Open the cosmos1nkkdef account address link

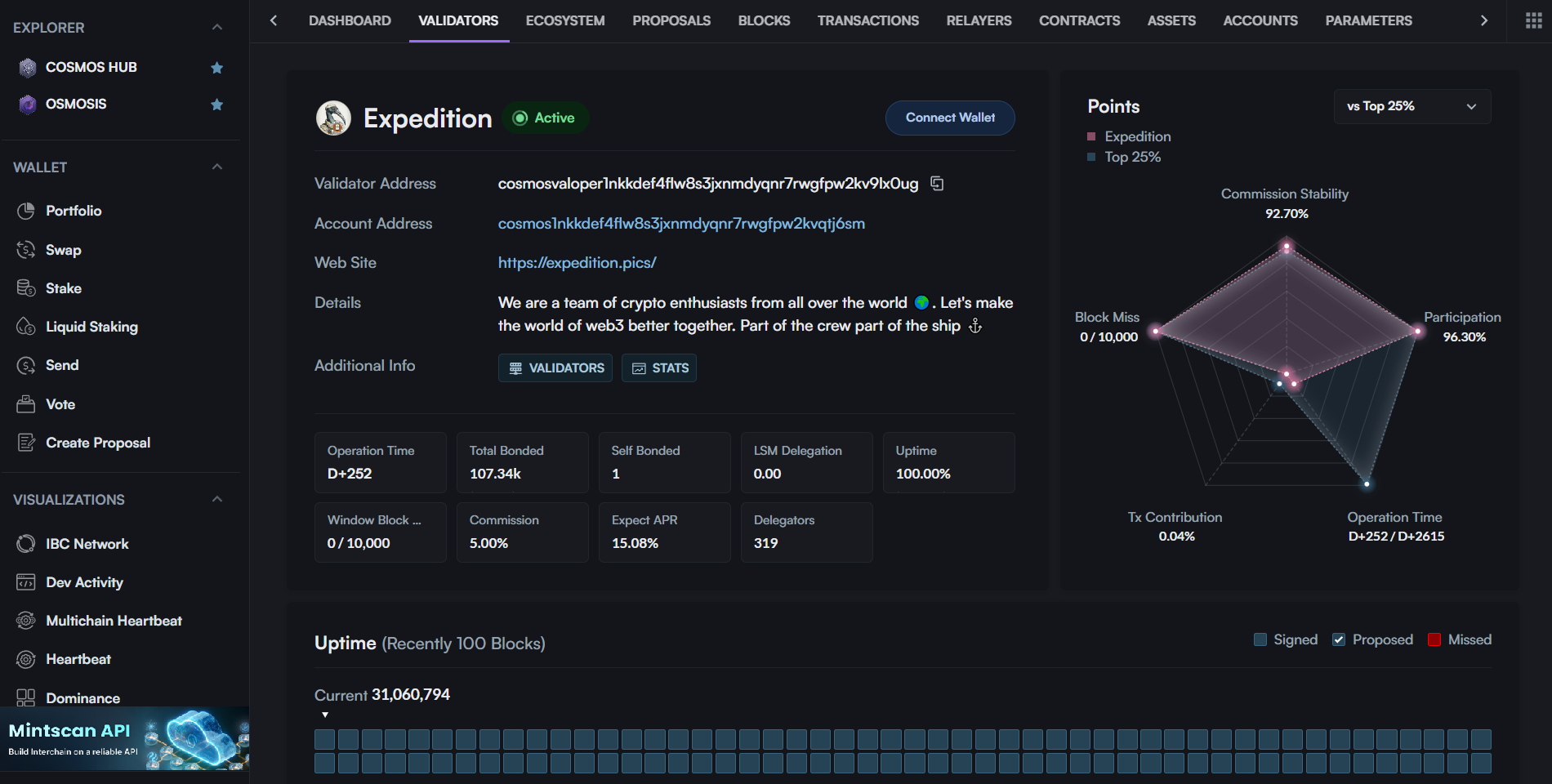681,224
